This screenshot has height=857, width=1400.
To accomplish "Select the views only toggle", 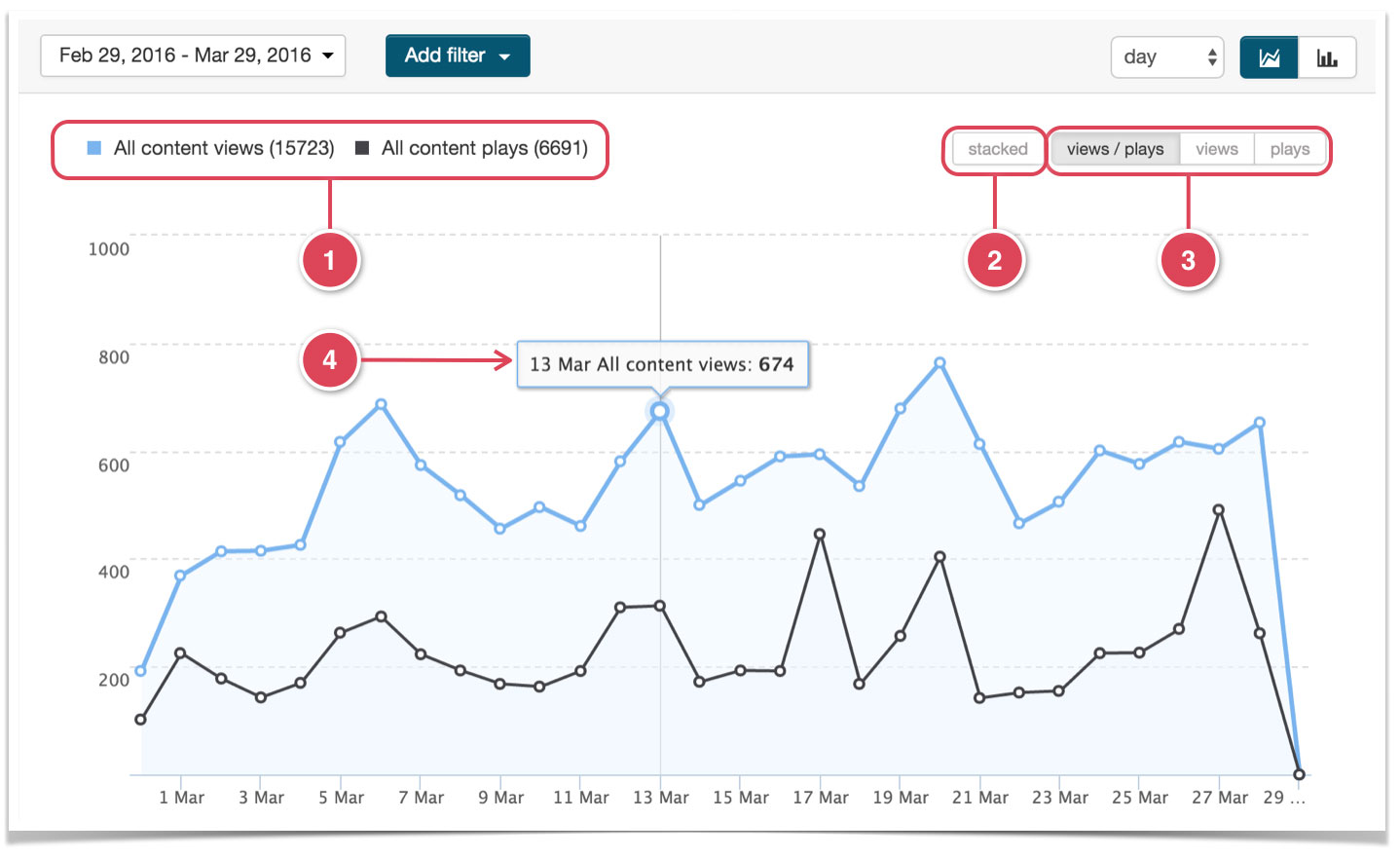I will pyautogui.click(x=1217, y=149).
